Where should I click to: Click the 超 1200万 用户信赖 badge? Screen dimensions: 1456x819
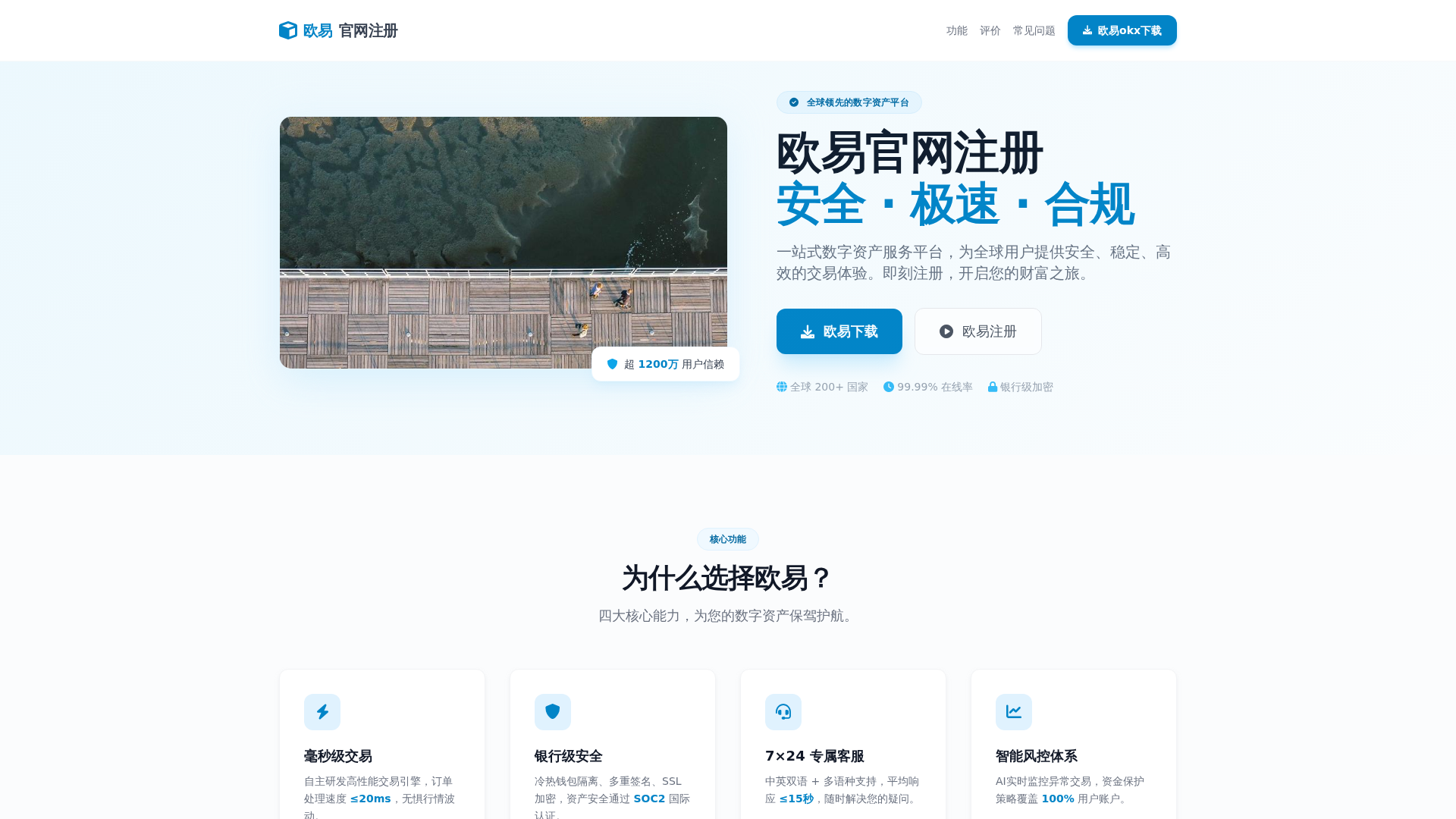[x=666, y=364]
